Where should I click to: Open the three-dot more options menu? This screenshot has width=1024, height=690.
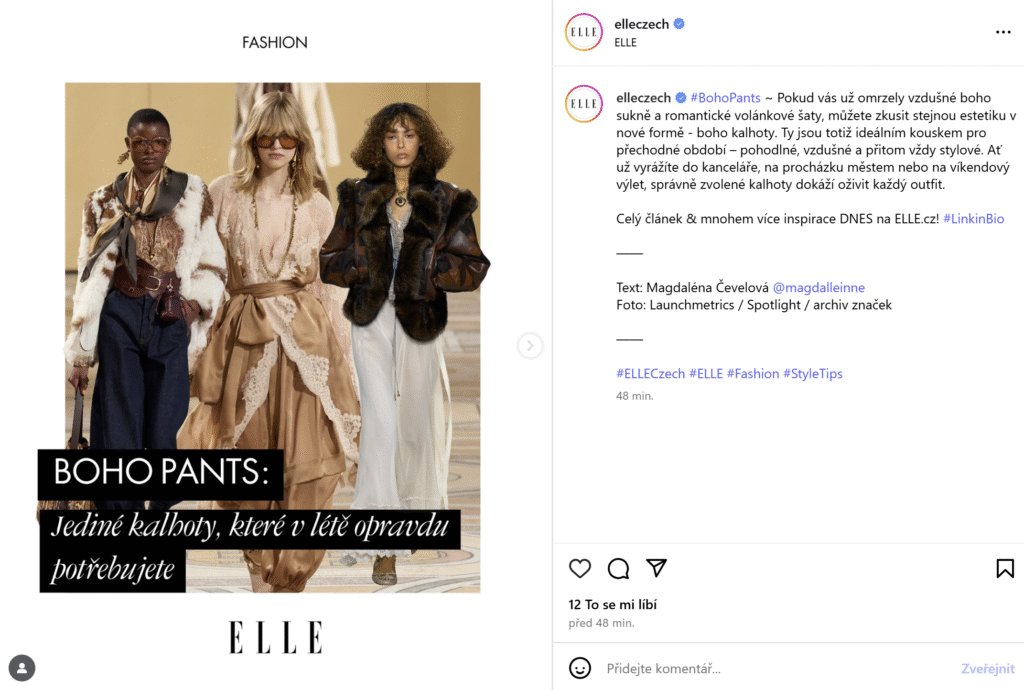[x=1003, y=32]
